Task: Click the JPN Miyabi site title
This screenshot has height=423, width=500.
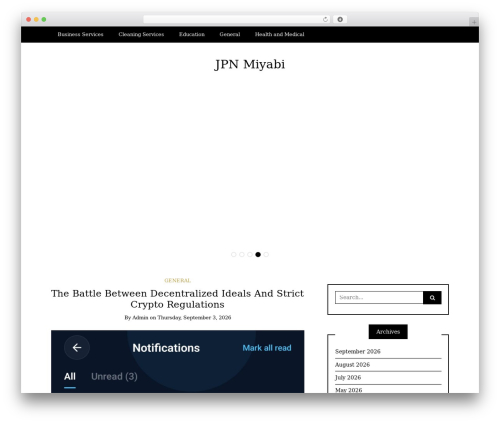Action: pos(250,64)
